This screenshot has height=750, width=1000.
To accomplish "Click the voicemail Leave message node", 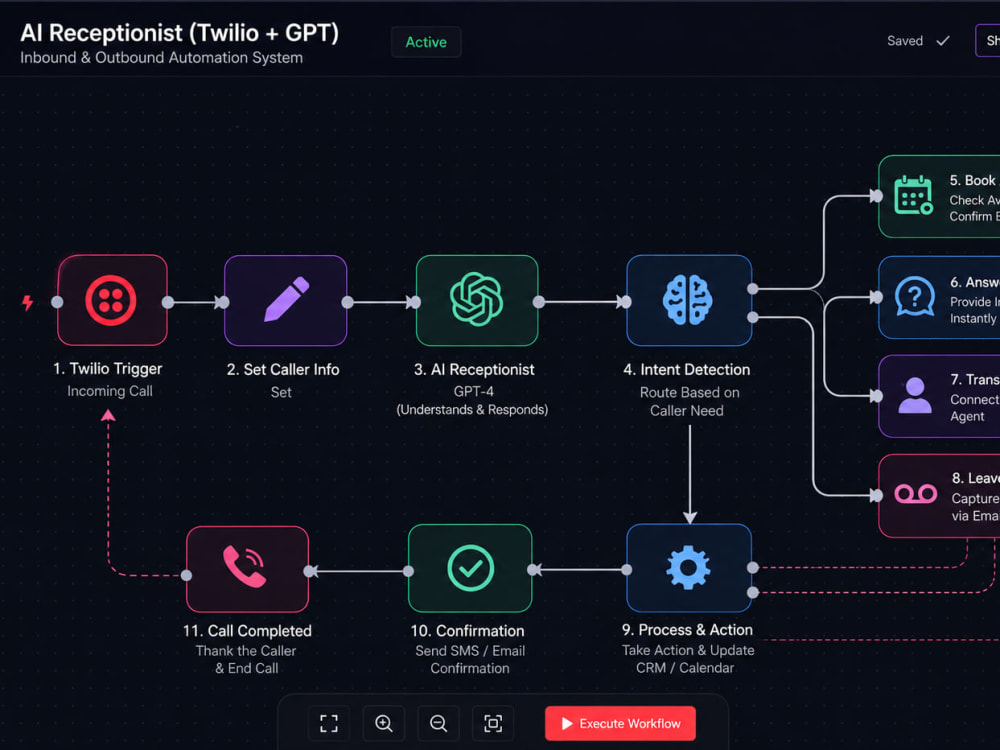I will tap(939, 496).
